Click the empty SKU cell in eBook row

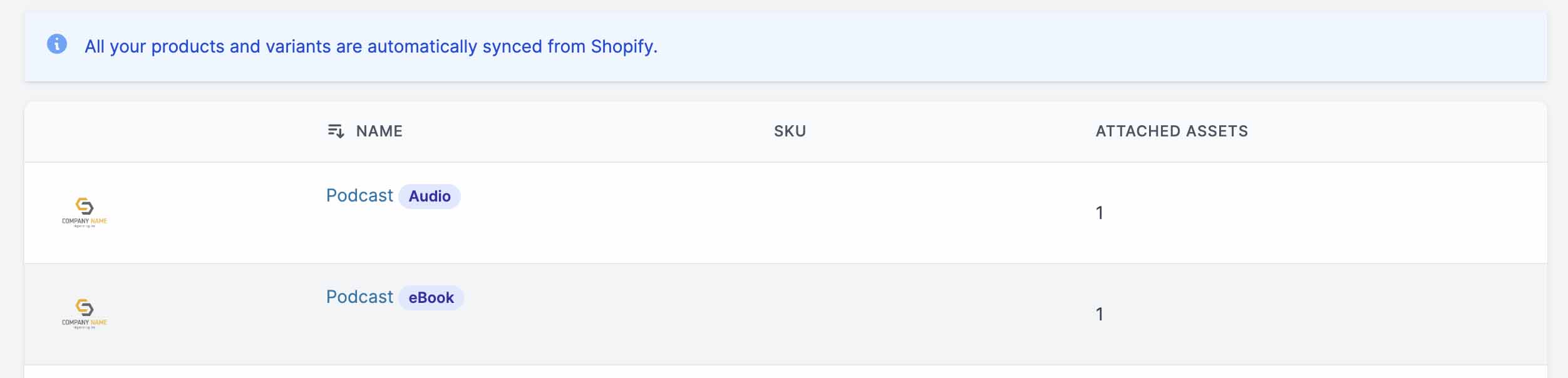(x=790, y=314)
